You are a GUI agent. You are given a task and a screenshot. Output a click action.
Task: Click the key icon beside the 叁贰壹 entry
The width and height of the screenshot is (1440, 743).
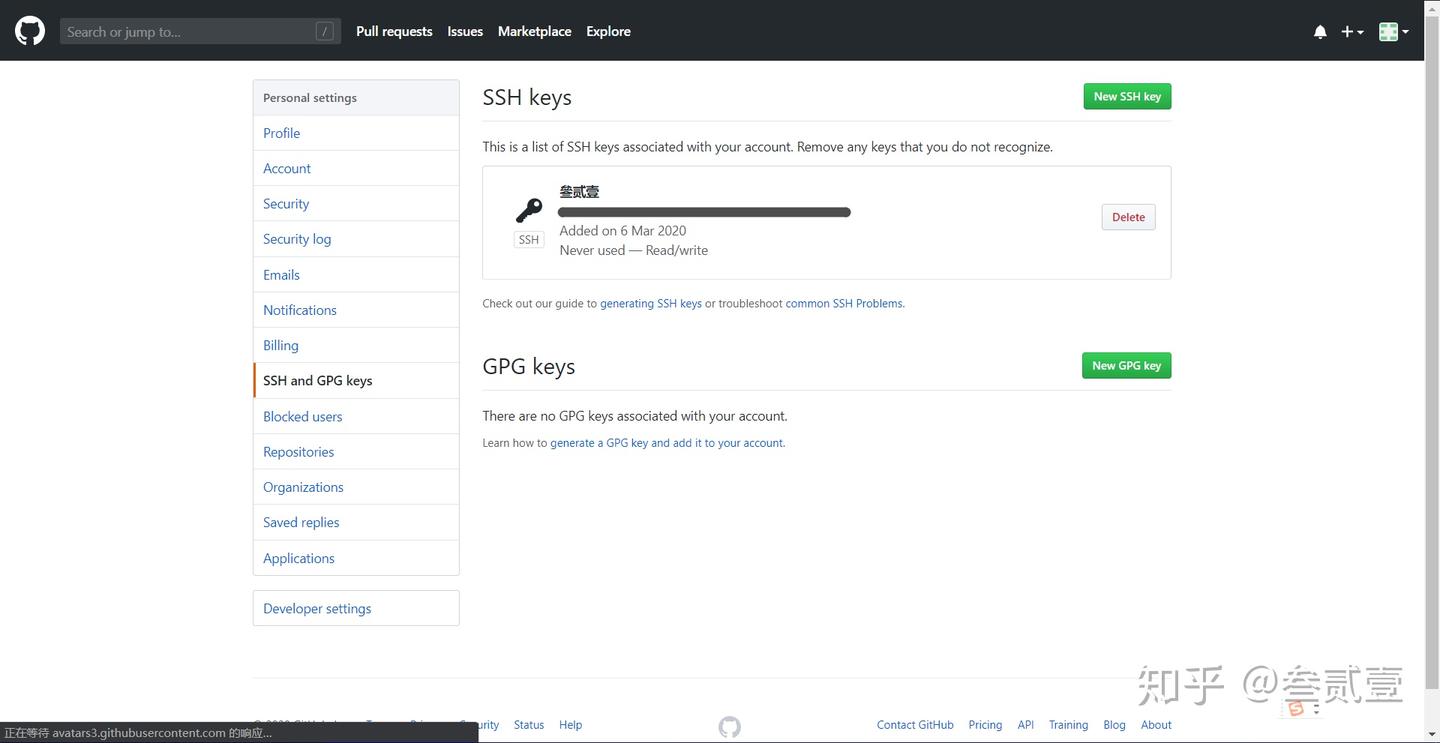coord(528,211)
